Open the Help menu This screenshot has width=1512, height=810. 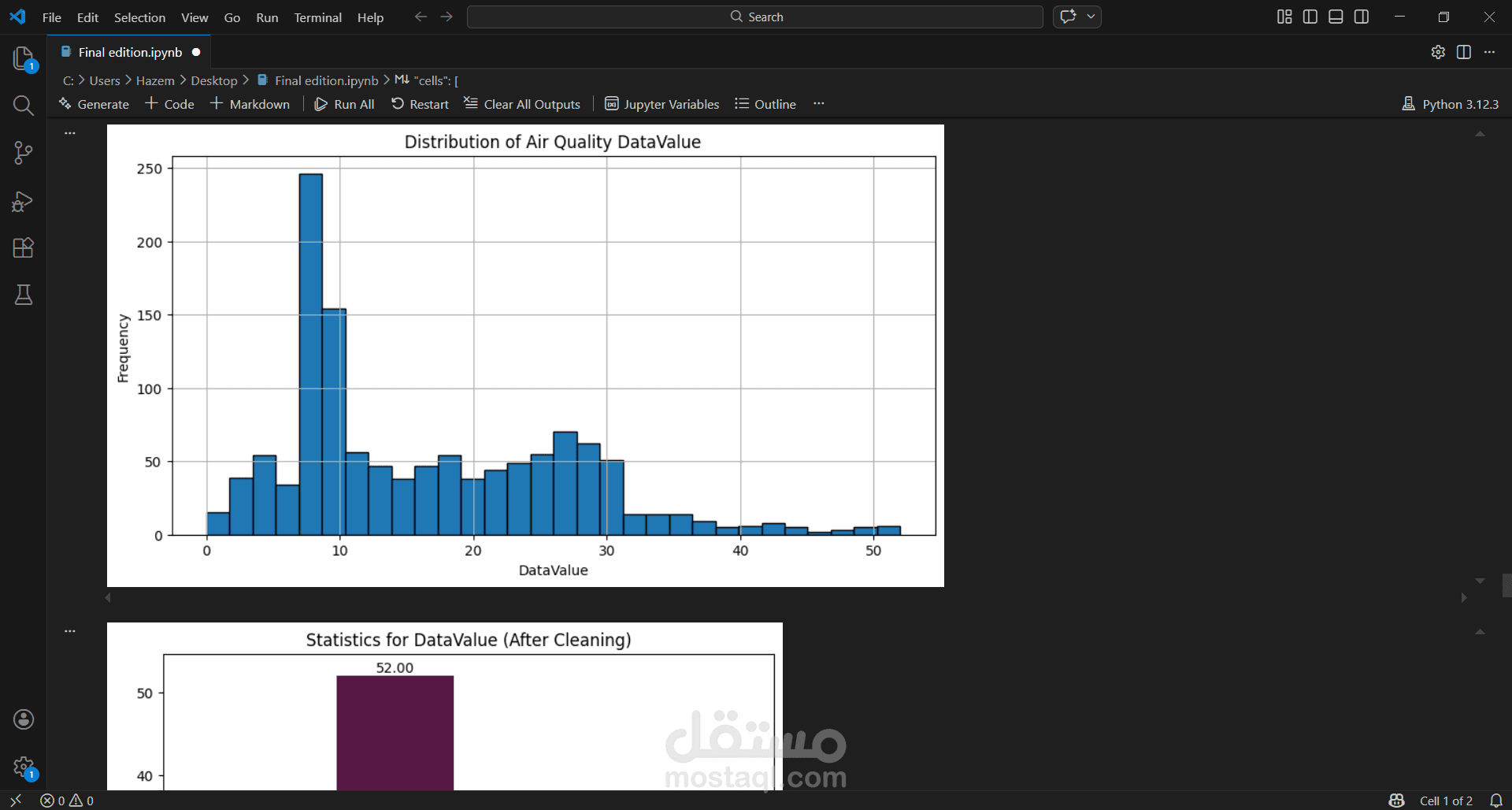(370, 17)
